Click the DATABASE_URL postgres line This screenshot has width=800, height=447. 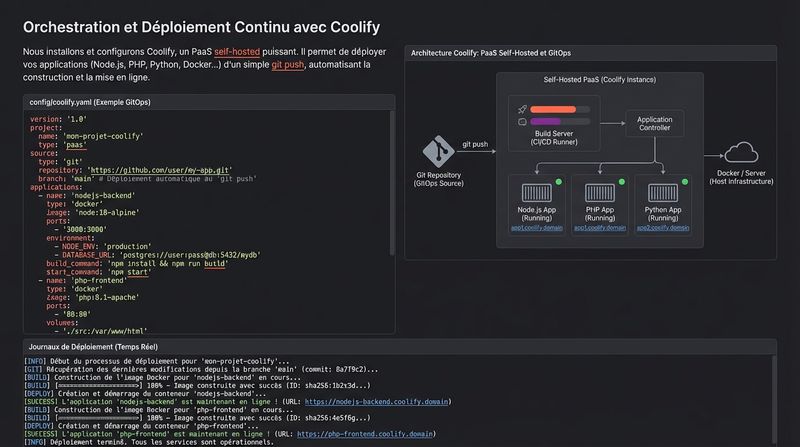coord(158,255)
